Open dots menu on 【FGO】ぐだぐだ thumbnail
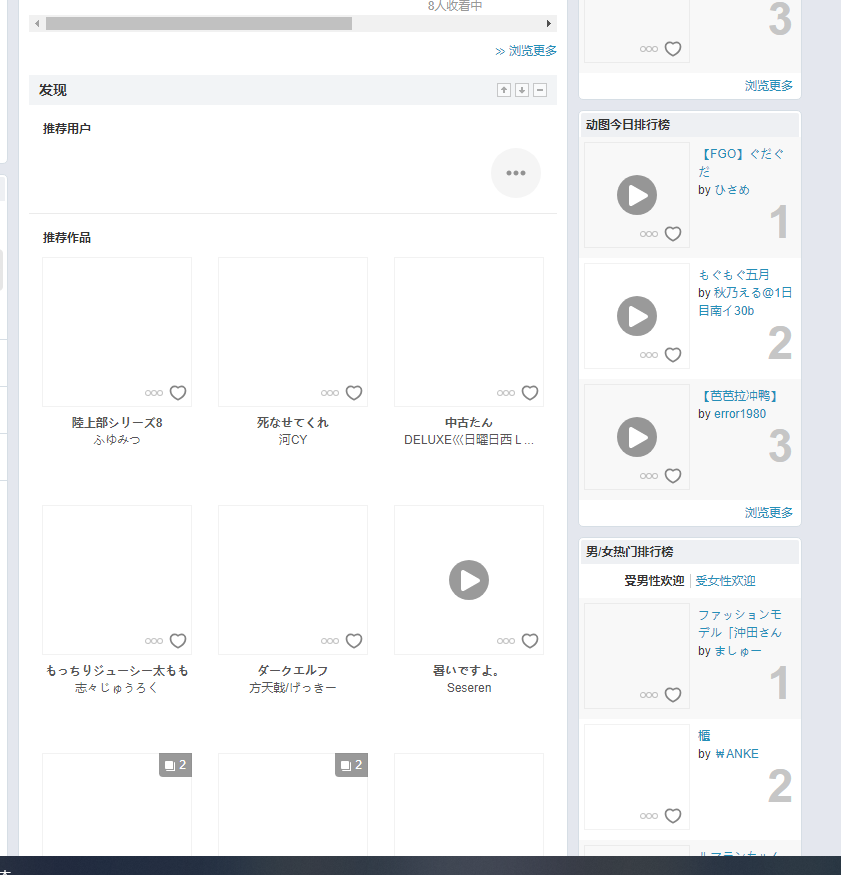This screenshot has height=875, width=841. point(648,234)
